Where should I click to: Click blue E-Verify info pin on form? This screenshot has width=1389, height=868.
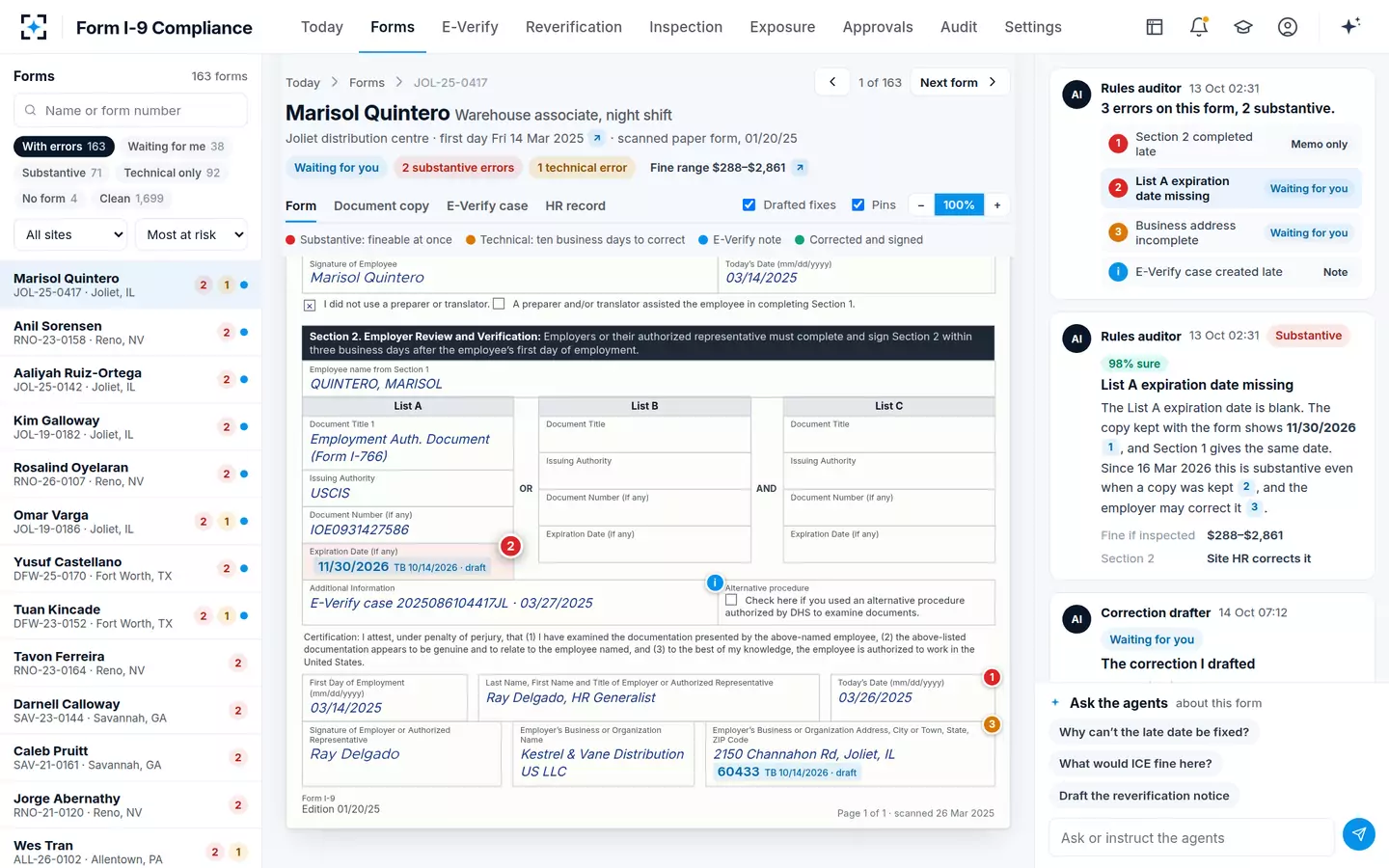(715, 583)
